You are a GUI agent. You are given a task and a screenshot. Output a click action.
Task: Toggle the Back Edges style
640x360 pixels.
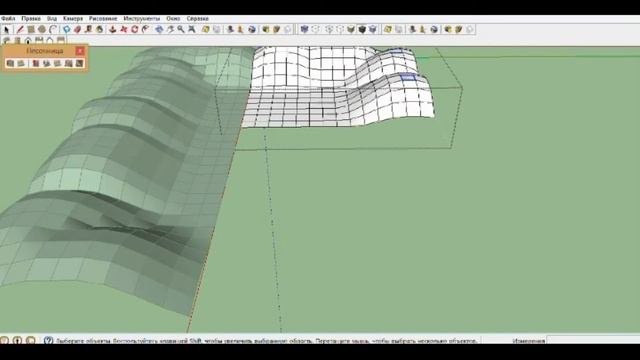tap(316, 29)
